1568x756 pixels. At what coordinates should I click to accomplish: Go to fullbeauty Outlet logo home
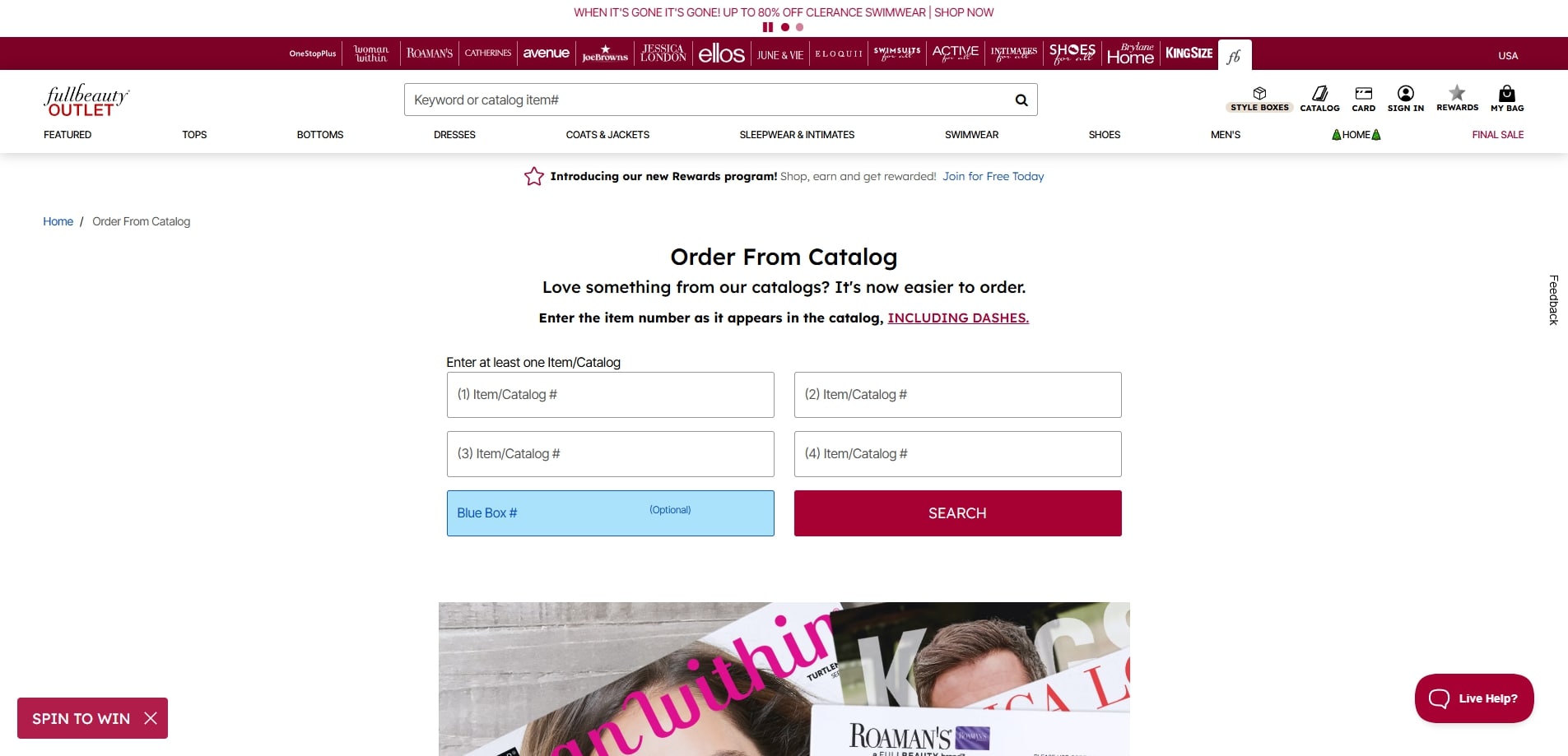click(x=86, y=100)
